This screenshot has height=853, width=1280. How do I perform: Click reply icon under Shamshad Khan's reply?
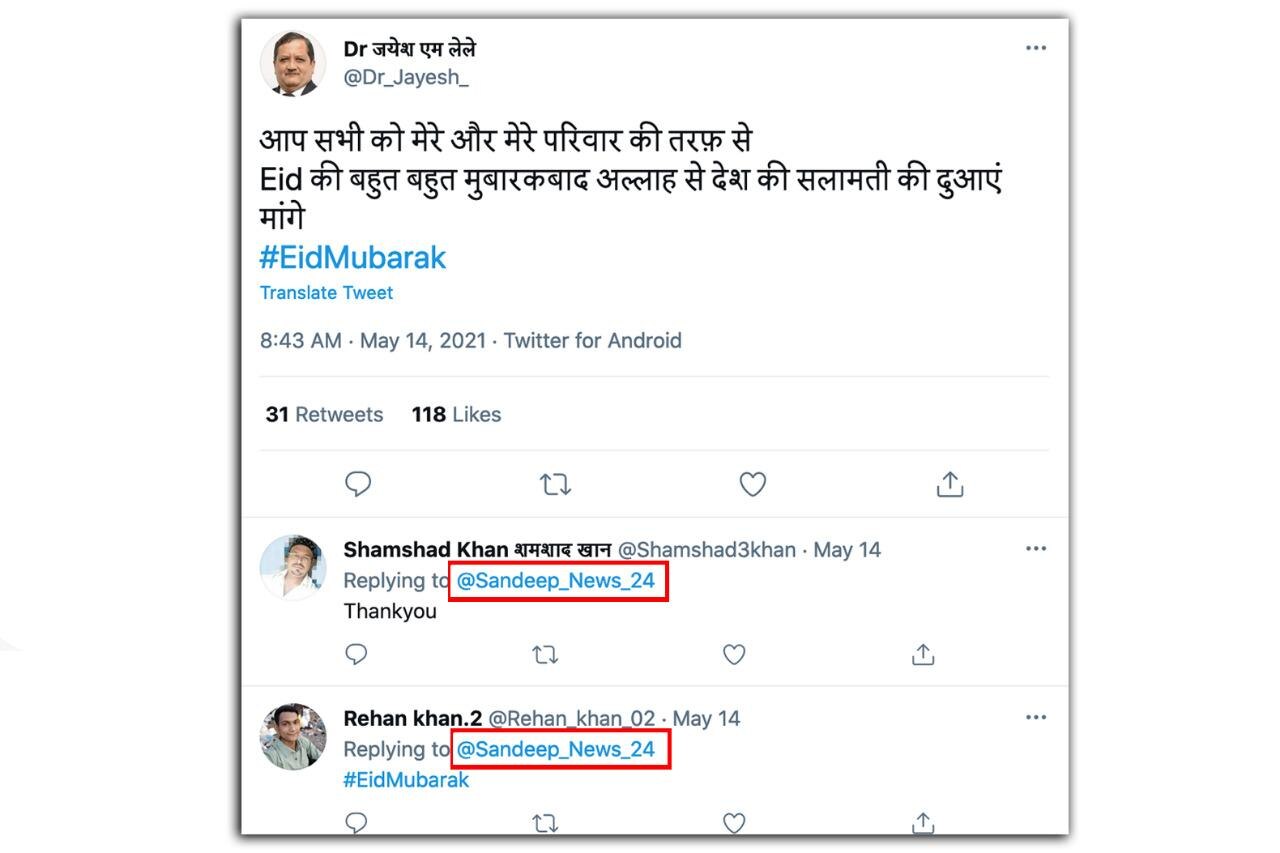[x=356, y=655]
